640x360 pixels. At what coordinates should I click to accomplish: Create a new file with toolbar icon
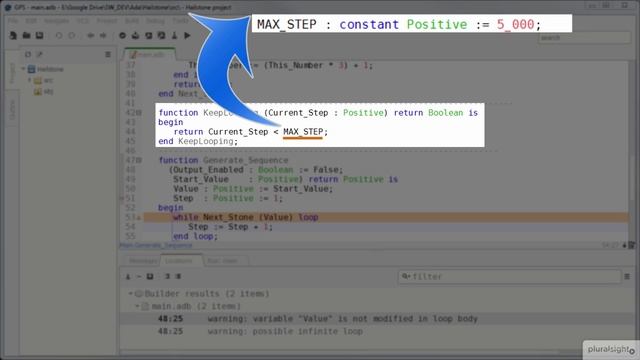(13, 36)
